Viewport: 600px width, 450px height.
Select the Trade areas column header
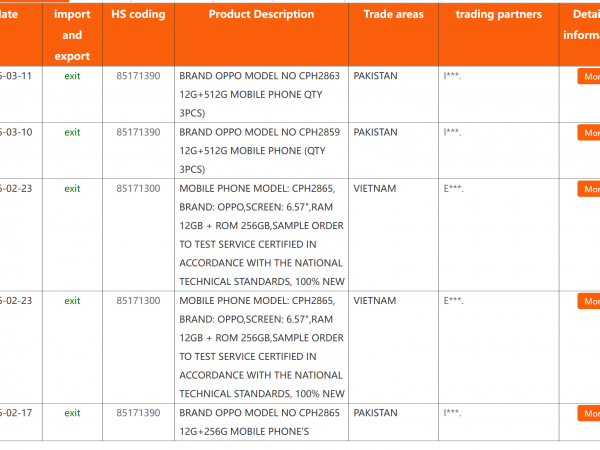[x=393, y=14]
